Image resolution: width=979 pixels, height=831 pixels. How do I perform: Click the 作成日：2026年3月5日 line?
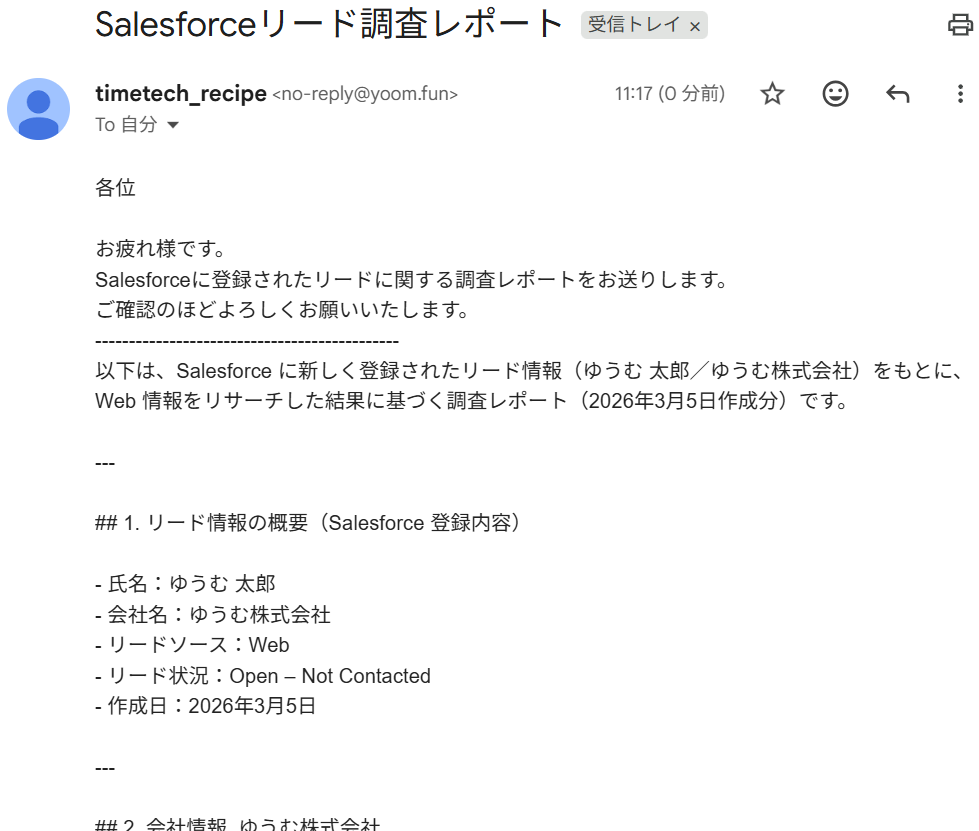pos(211,706)
